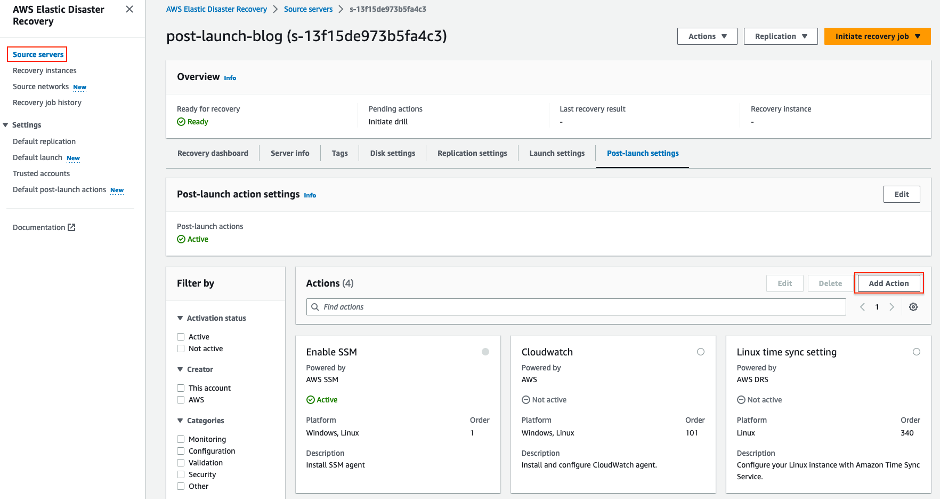Click the Cloudwatch order value 101
Viewport: 941px width, 499px height.
pos(692,433)
